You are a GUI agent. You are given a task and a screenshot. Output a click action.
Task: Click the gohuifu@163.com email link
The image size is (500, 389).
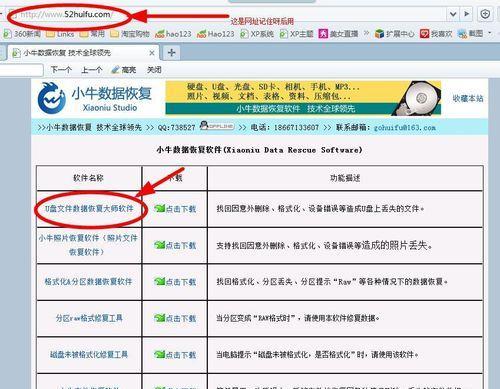point(405,128)
